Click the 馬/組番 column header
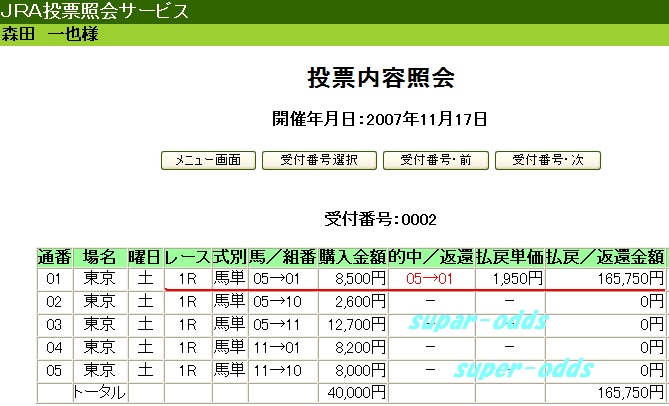The image size is (669, 406). click(x=283, y=257)
